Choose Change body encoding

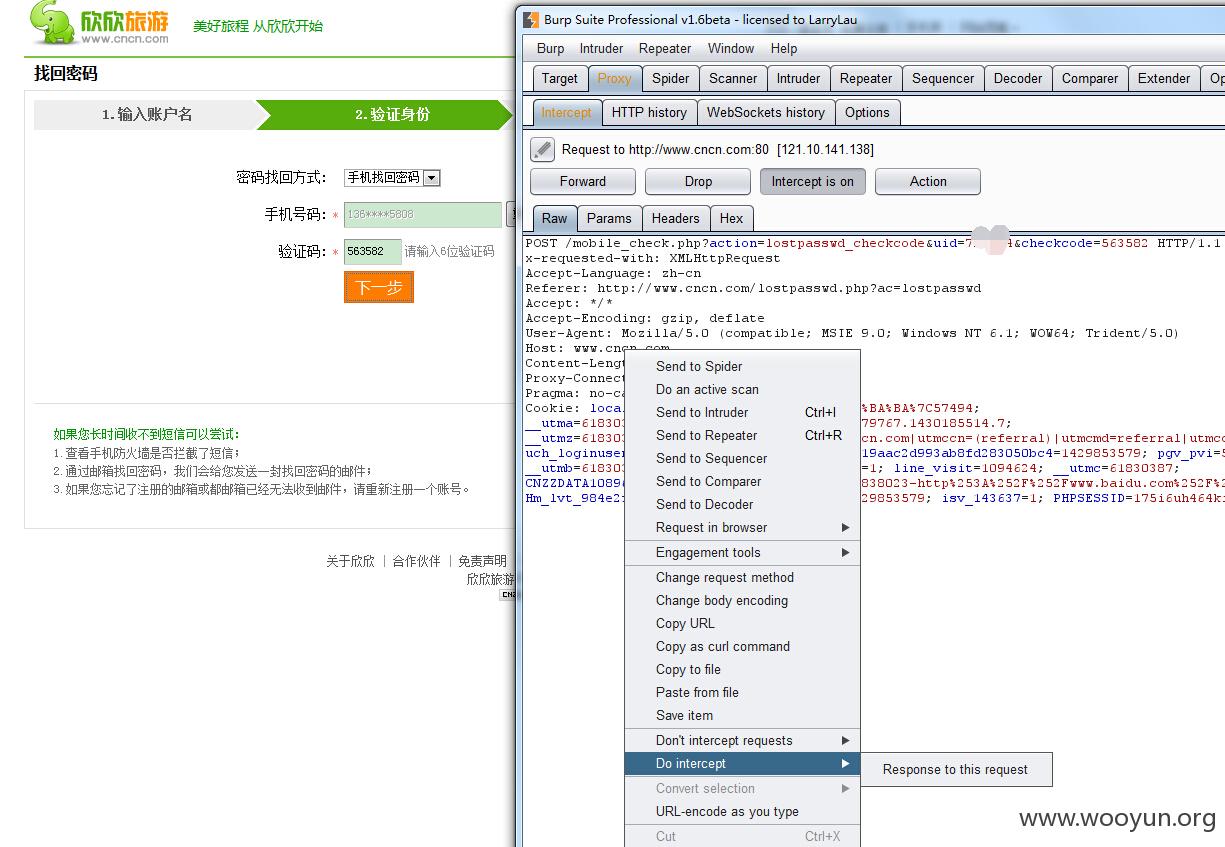742,600
